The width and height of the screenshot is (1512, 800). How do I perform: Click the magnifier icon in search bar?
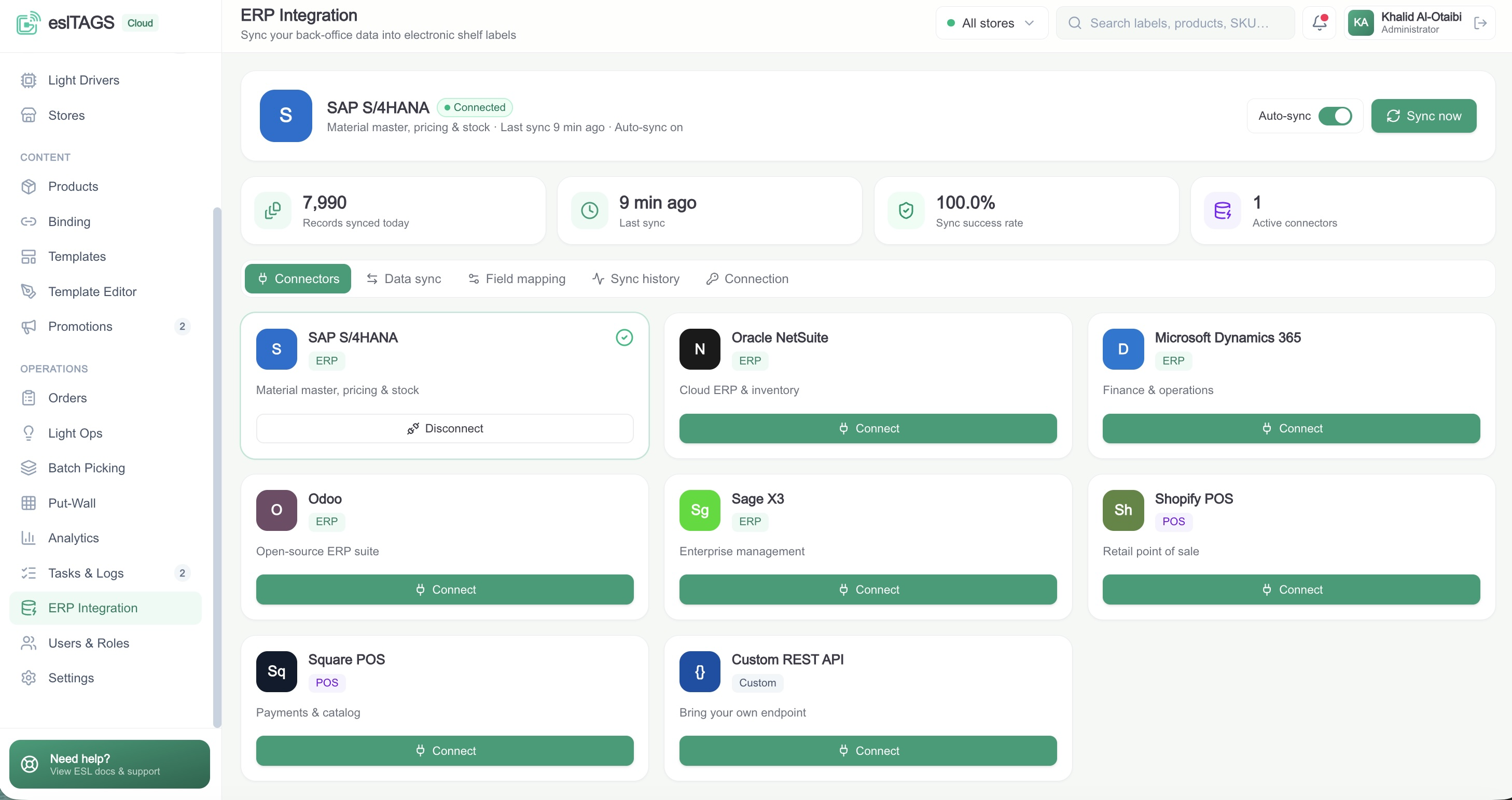(1075, 23)
